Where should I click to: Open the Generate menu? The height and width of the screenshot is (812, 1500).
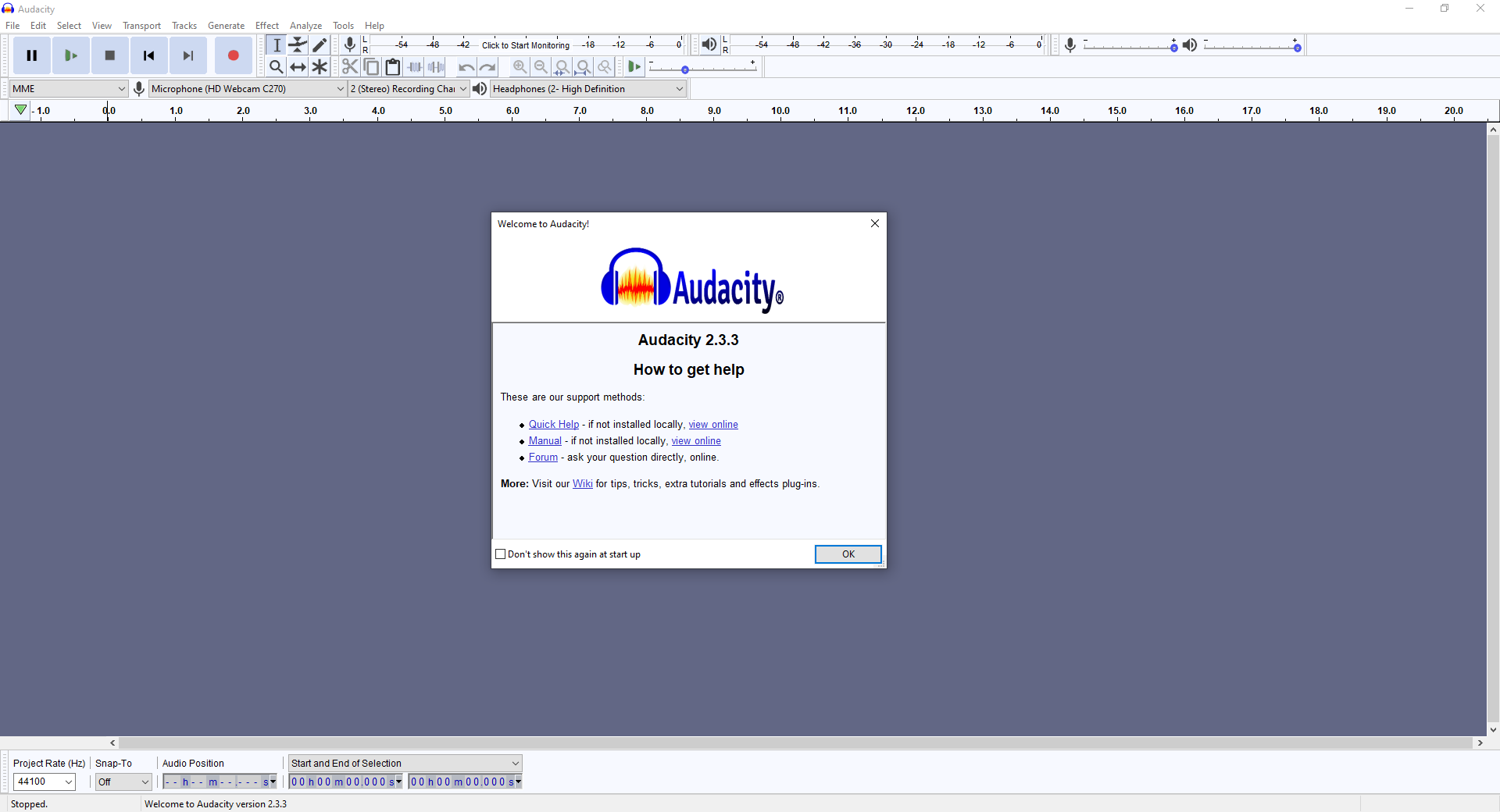[226, 26]
